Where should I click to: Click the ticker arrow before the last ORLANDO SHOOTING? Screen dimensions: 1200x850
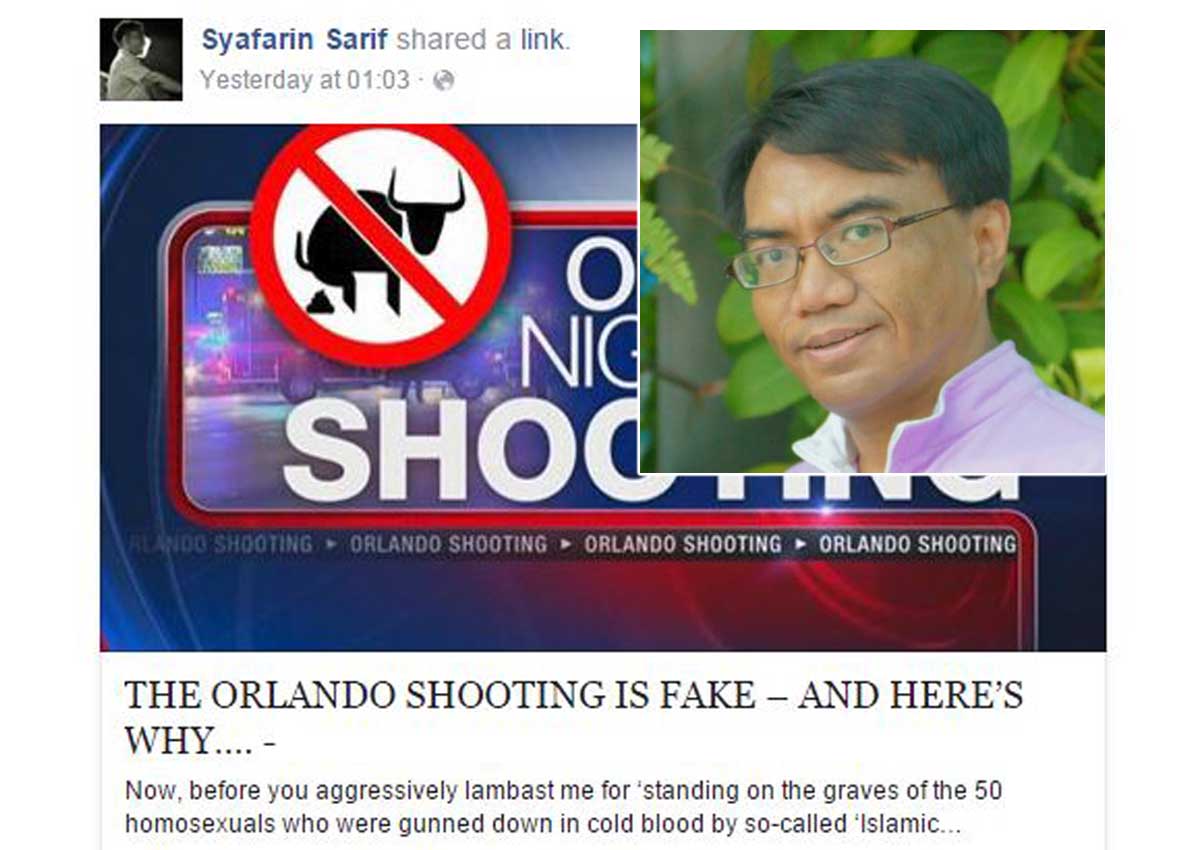[x=800, y=545]
